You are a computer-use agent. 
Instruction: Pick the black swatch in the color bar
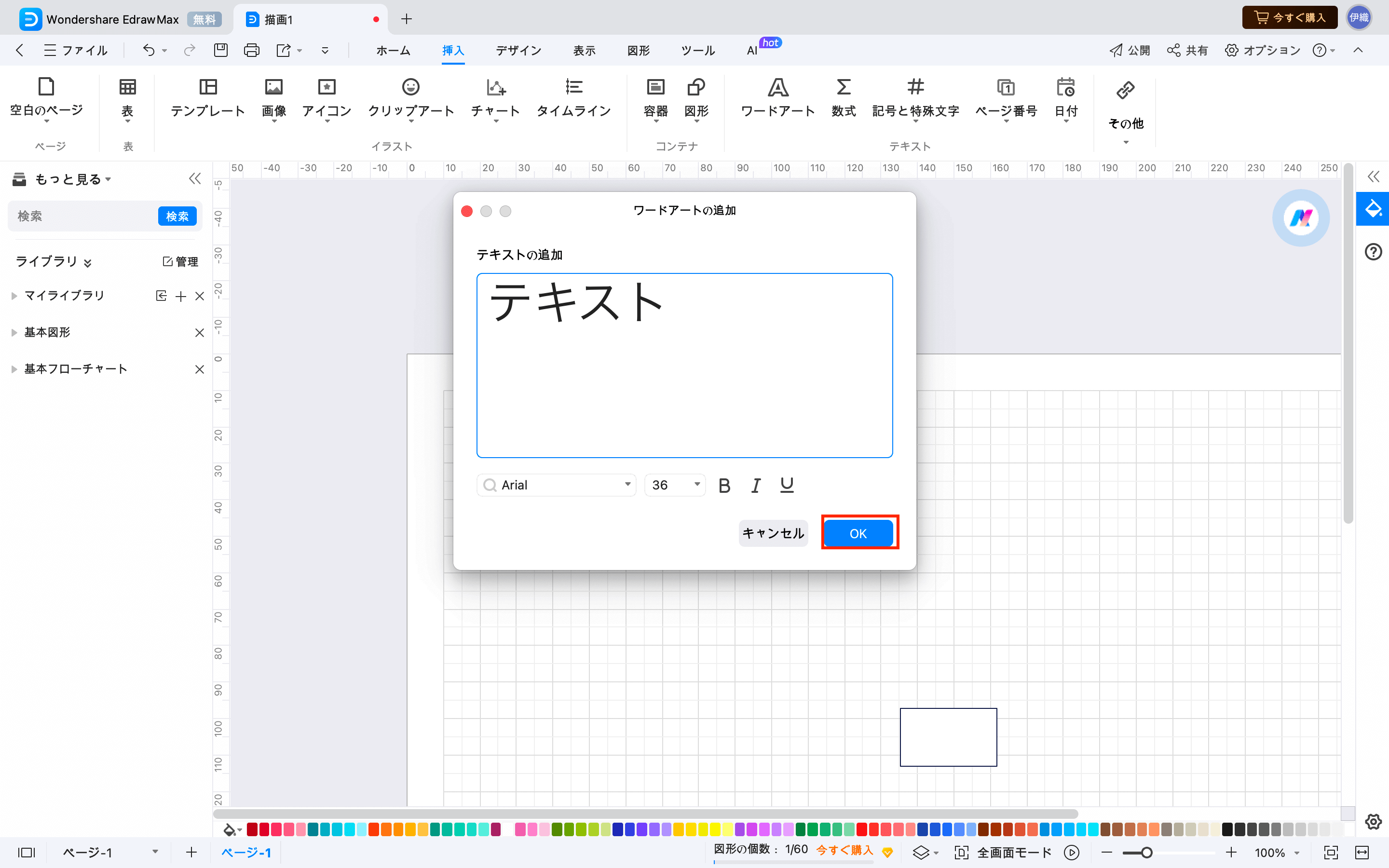pyautogui.click(x=1227, y=829)
